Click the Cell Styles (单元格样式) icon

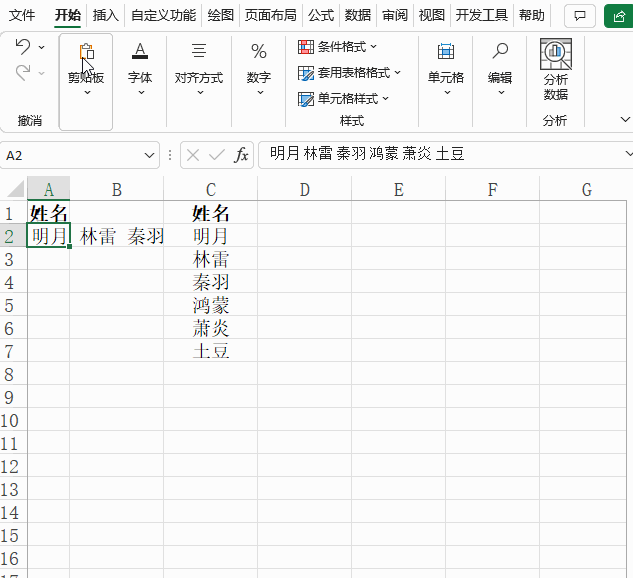pyautogui.click(x=306, y=99)
